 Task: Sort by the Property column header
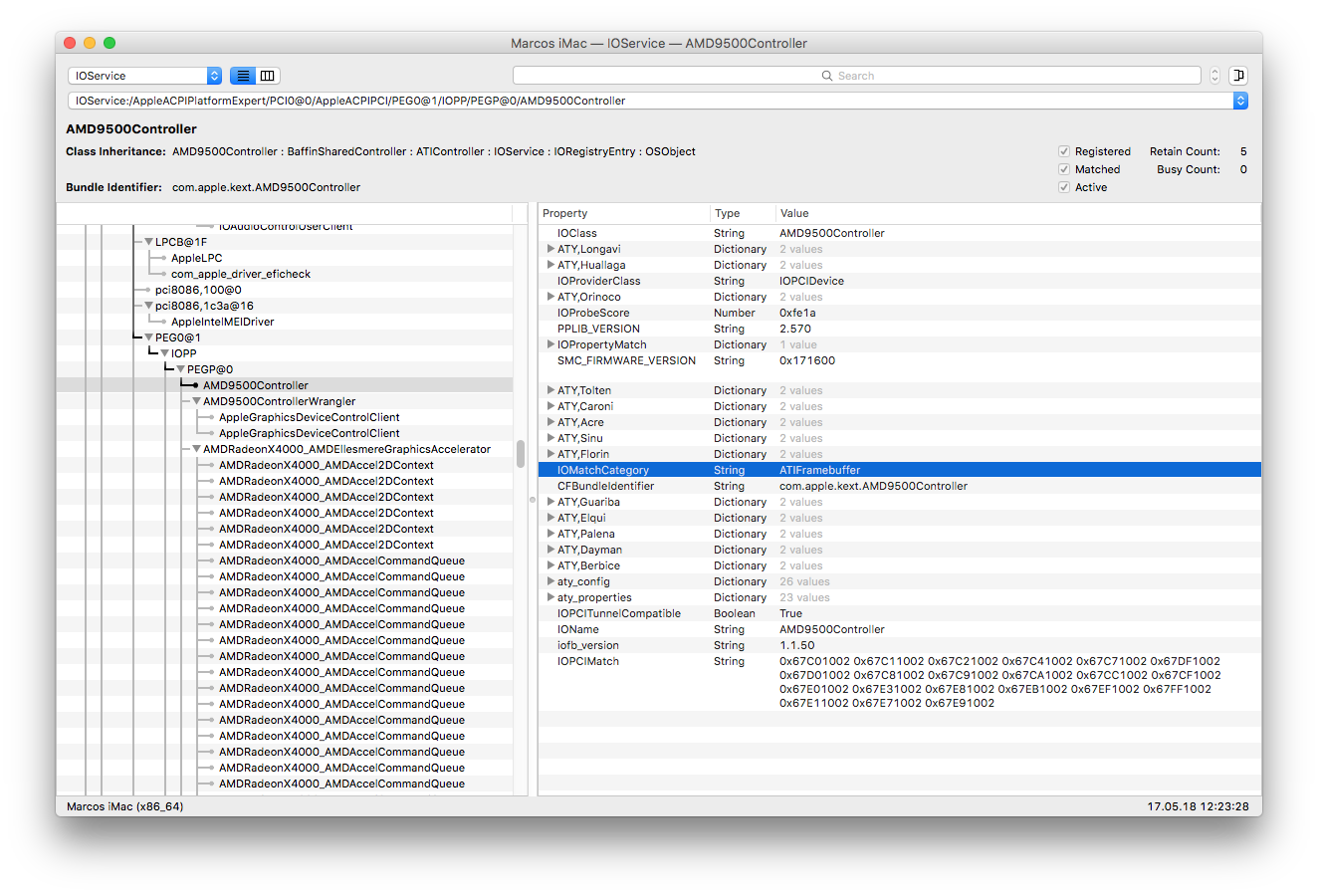coord(624,213)
